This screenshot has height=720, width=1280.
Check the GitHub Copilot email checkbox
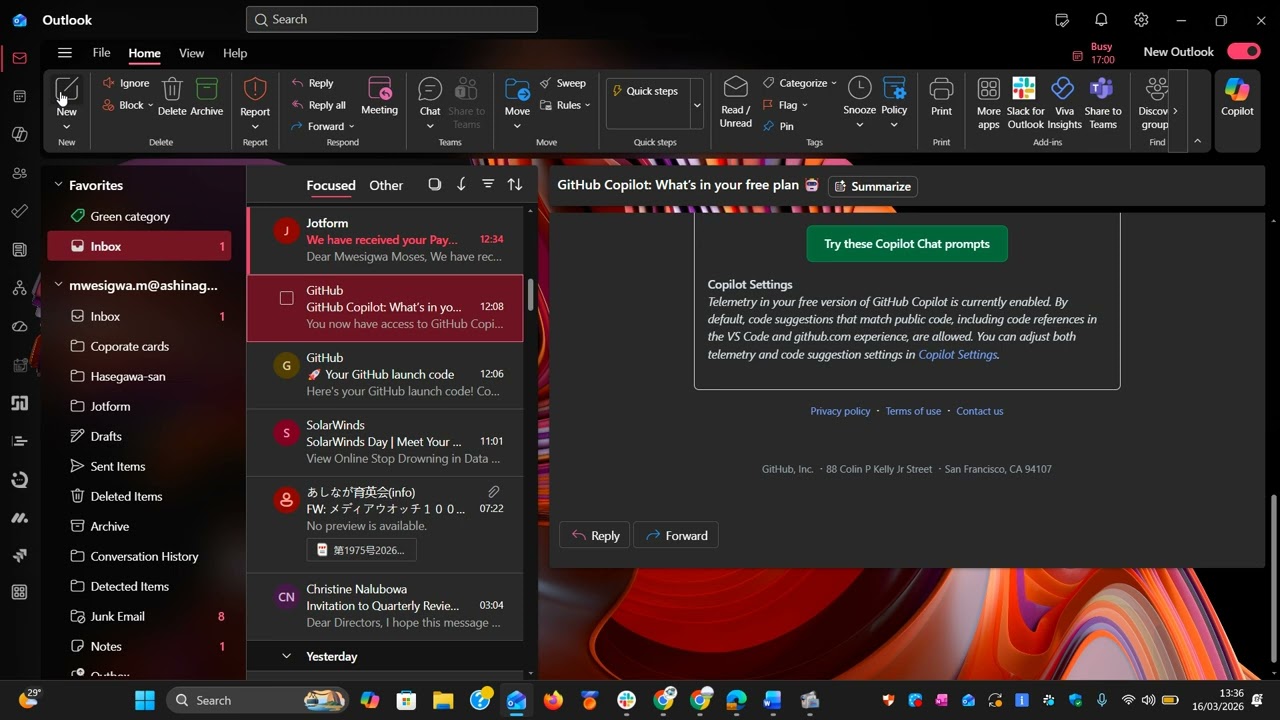pyautogui.click(x=286, y=298)
